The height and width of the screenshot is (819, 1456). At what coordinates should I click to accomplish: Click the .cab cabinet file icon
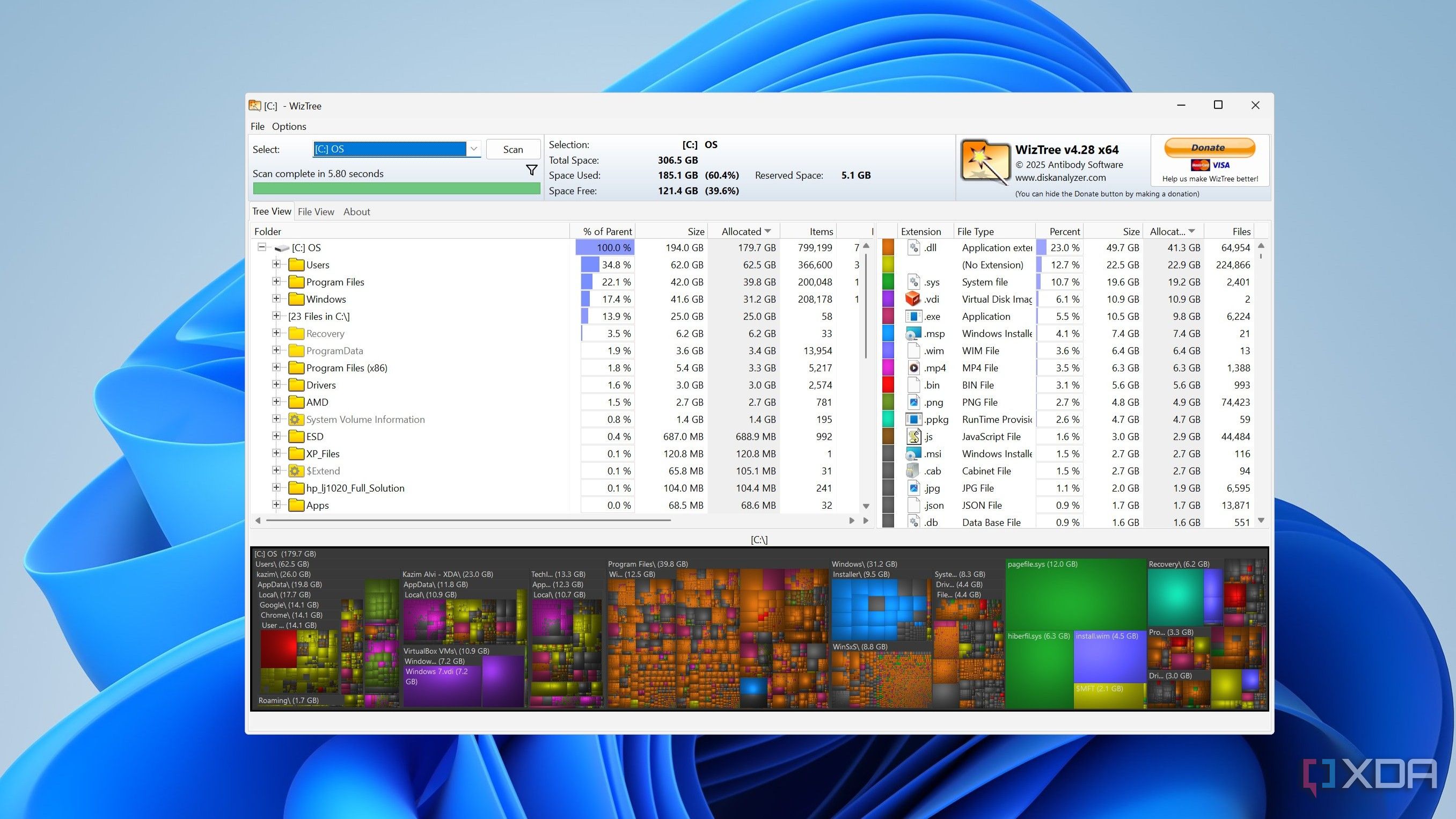913,471
